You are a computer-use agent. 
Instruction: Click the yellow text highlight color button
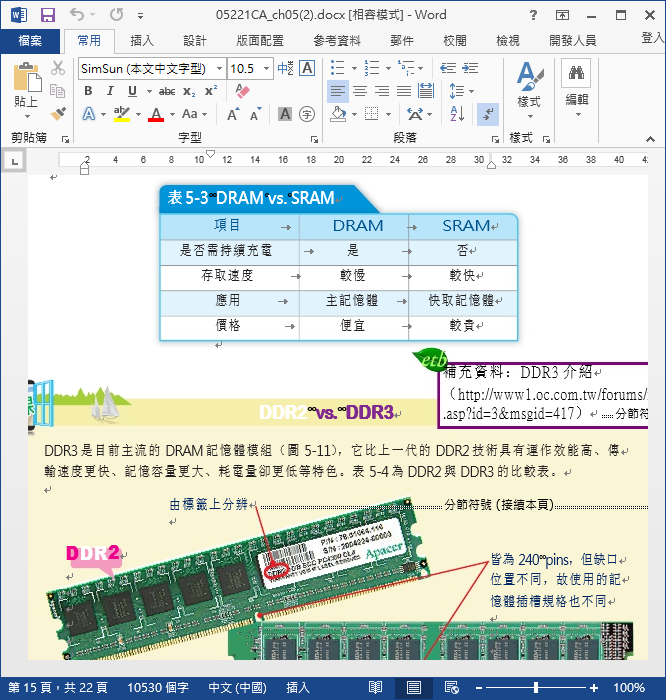[121, 114]
